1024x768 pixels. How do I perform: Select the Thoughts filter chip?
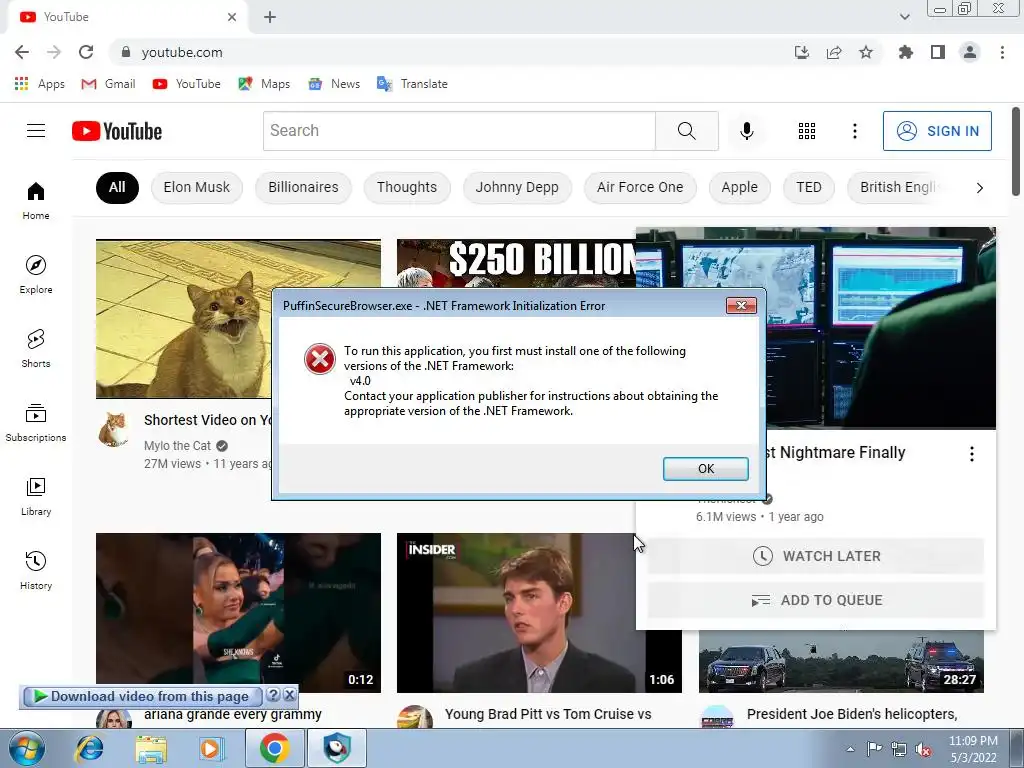407,187
